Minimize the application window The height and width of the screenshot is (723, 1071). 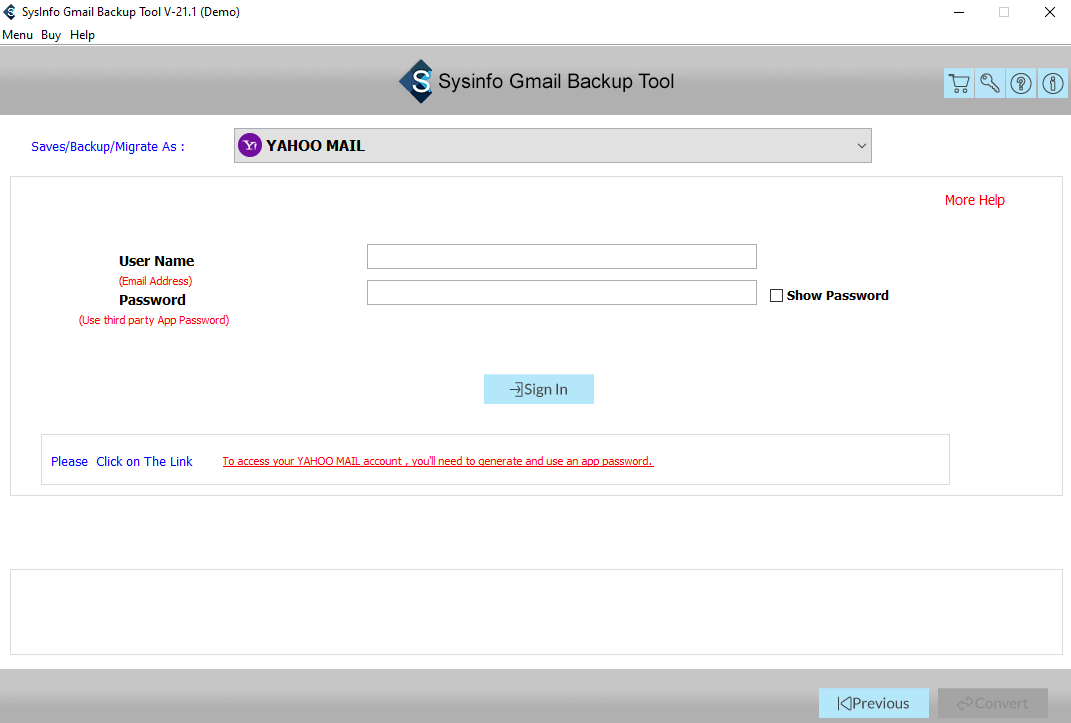click(x=959, y=12)
